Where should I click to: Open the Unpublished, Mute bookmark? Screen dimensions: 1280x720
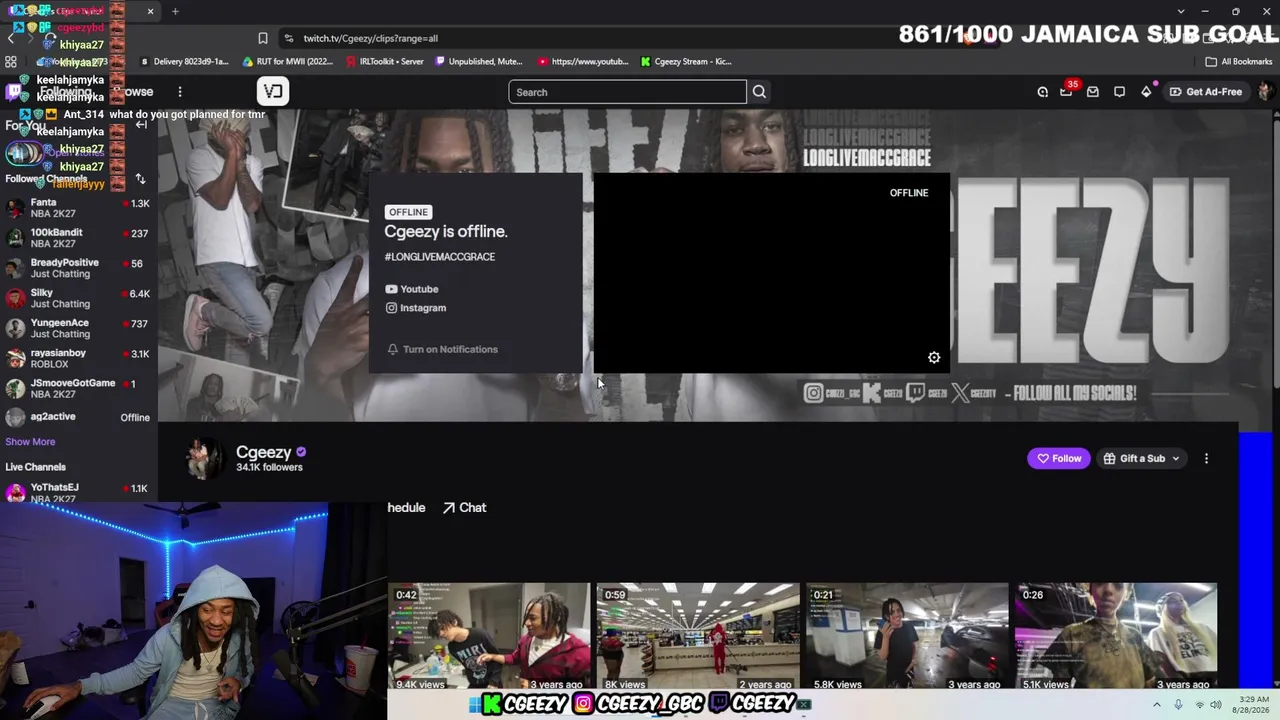pos(479,61)
